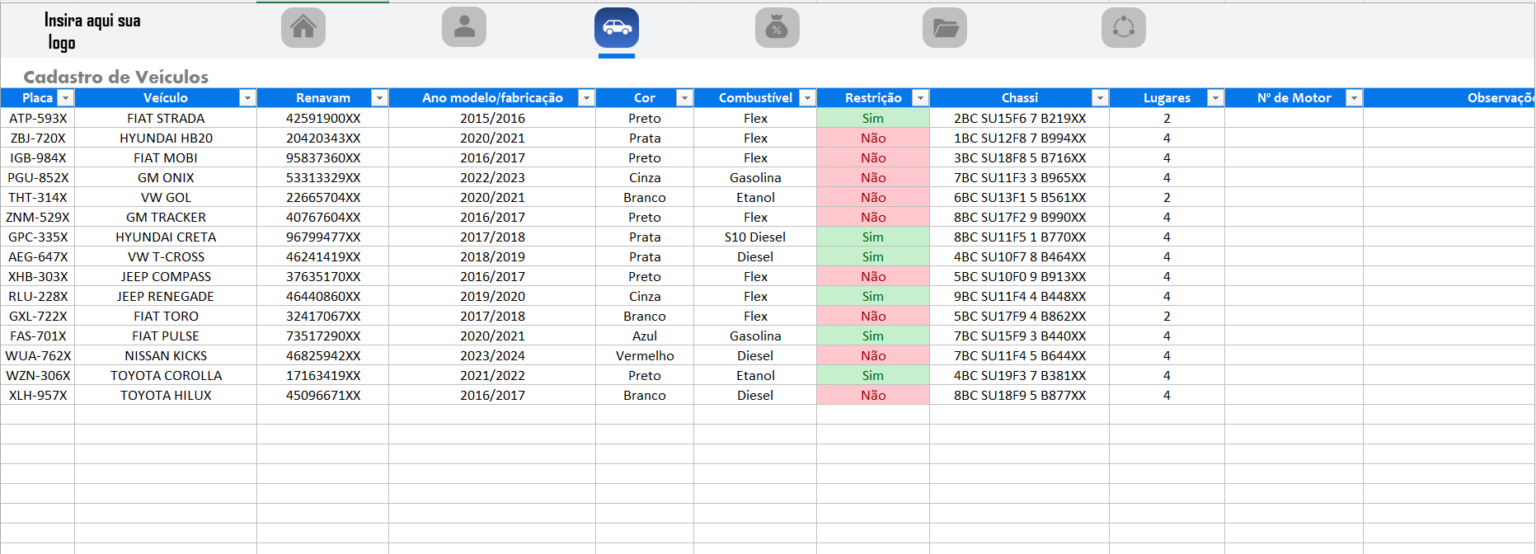Go to the person profile page icon
This screenshot has width=1536, height=554.
click(x=464, y=28)
